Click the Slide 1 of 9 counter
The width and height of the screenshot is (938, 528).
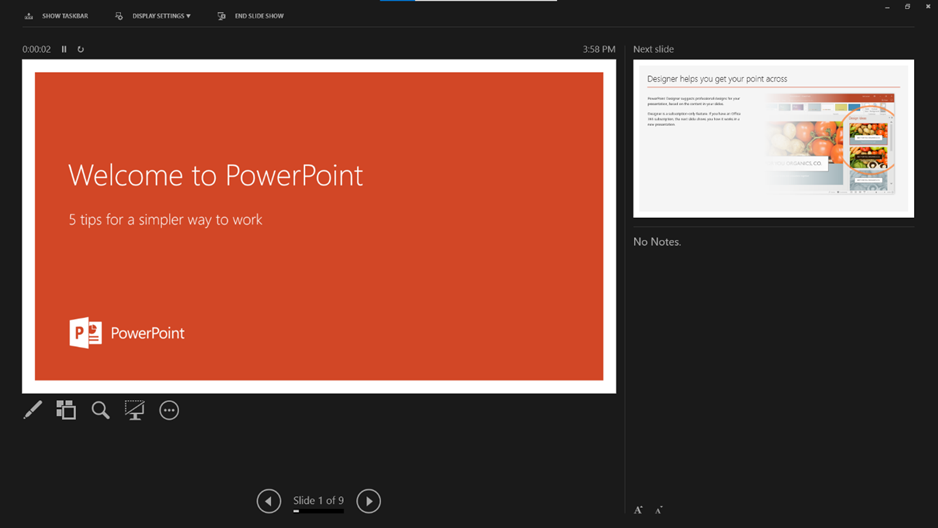(318, 500)
